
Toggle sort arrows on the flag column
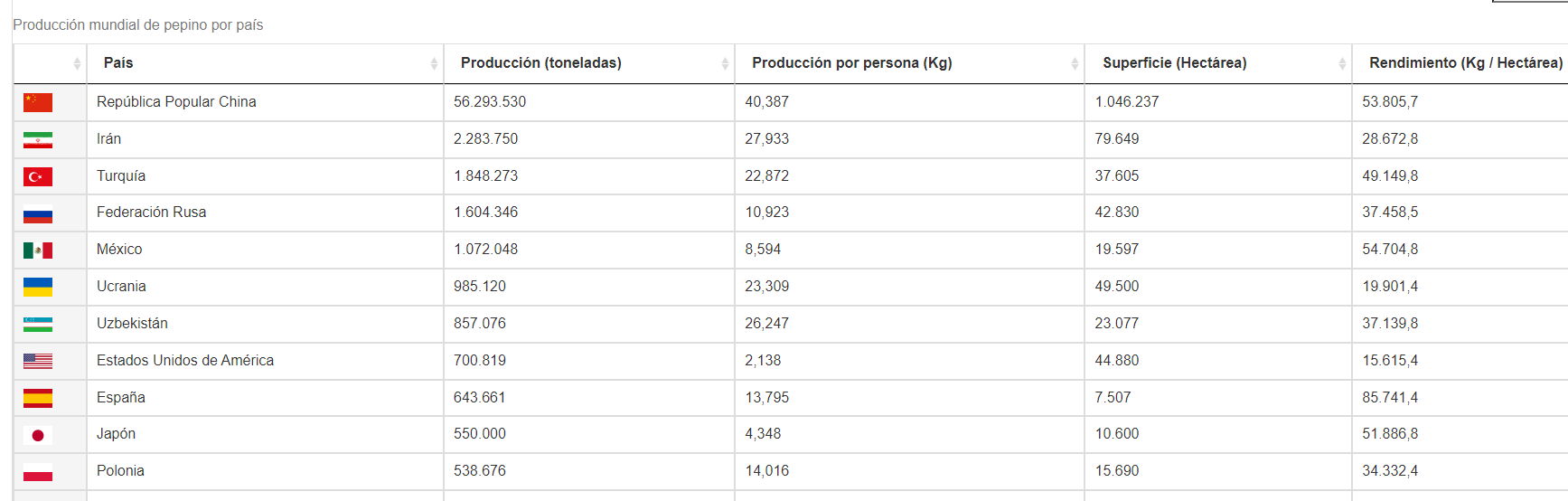click(x=77, y=63)
